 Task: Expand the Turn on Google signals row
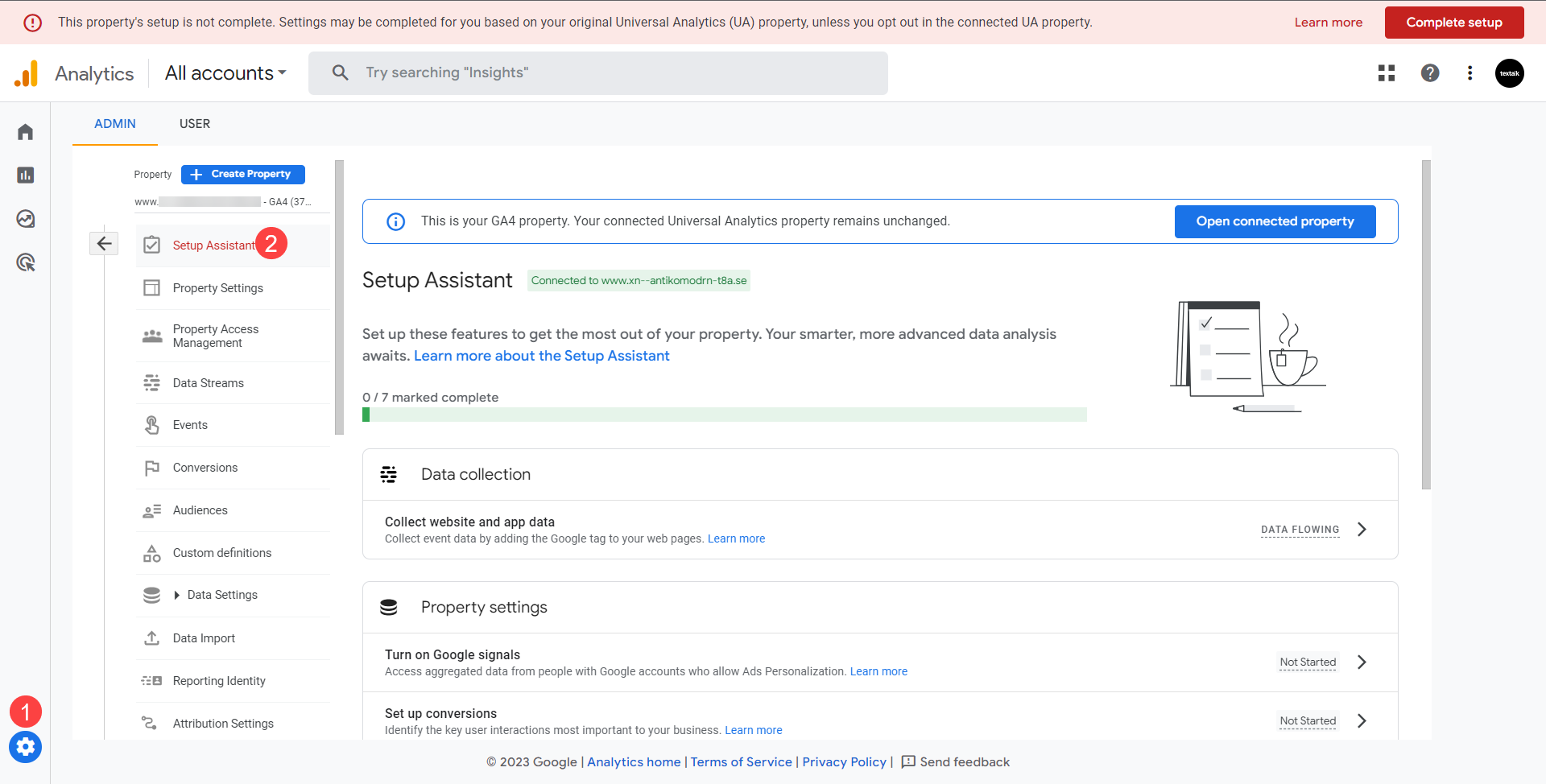[1362, 662]
